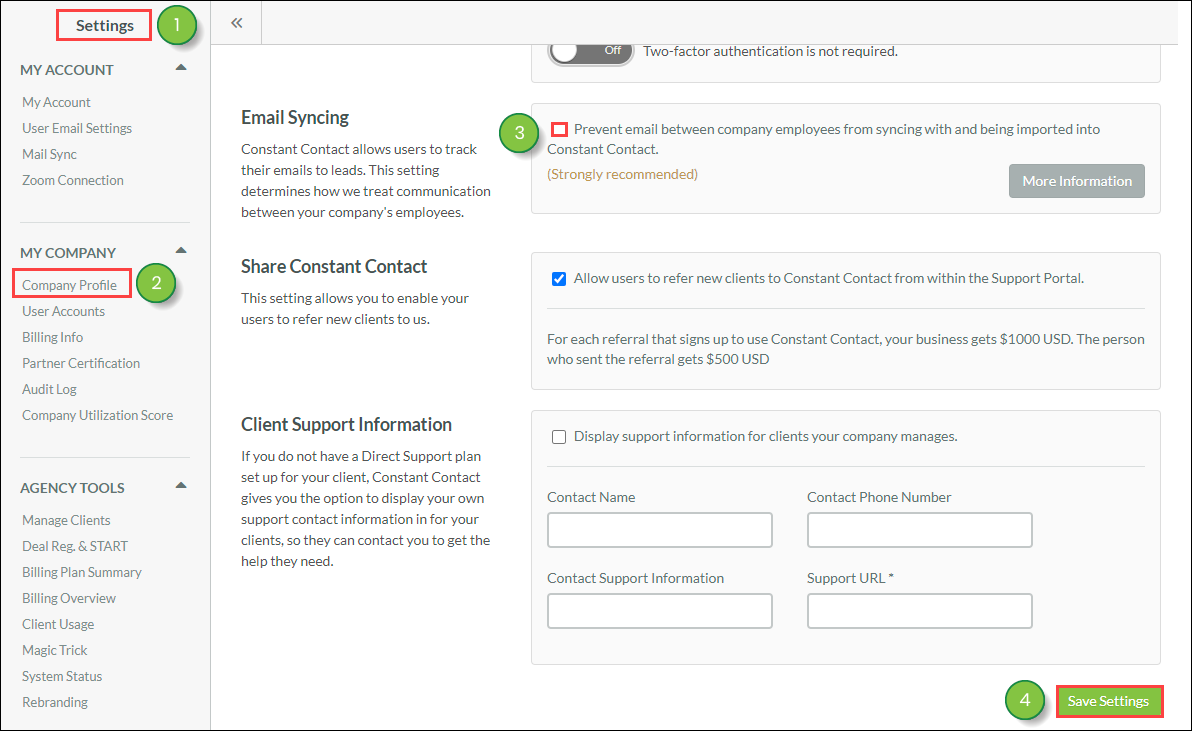Image resolution: width=1192 pixels, height=731 pixels.
Task: Open Deal Reg. & START
Action: [74, 546]
